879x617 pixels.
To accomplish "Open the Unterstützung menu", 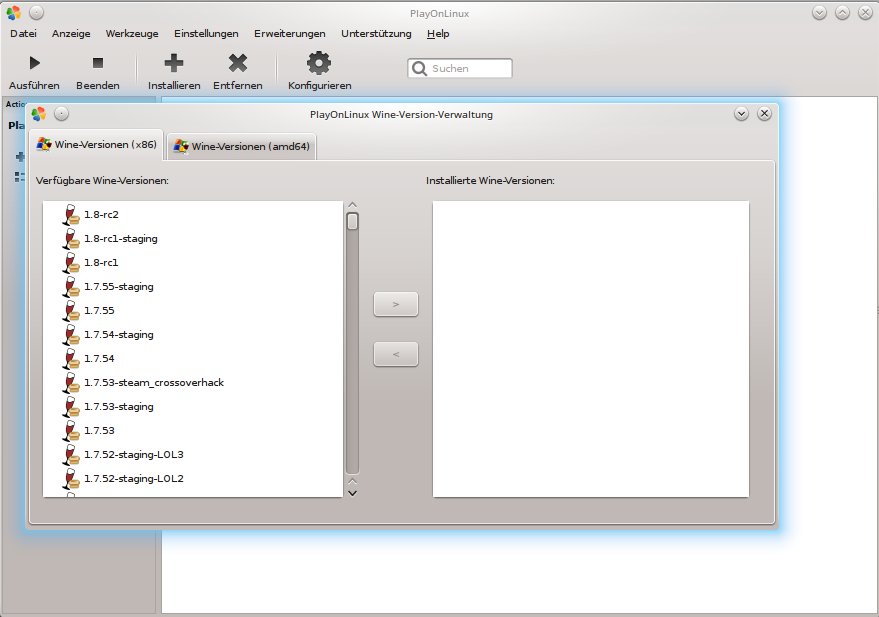I will (x=376, y=34).
